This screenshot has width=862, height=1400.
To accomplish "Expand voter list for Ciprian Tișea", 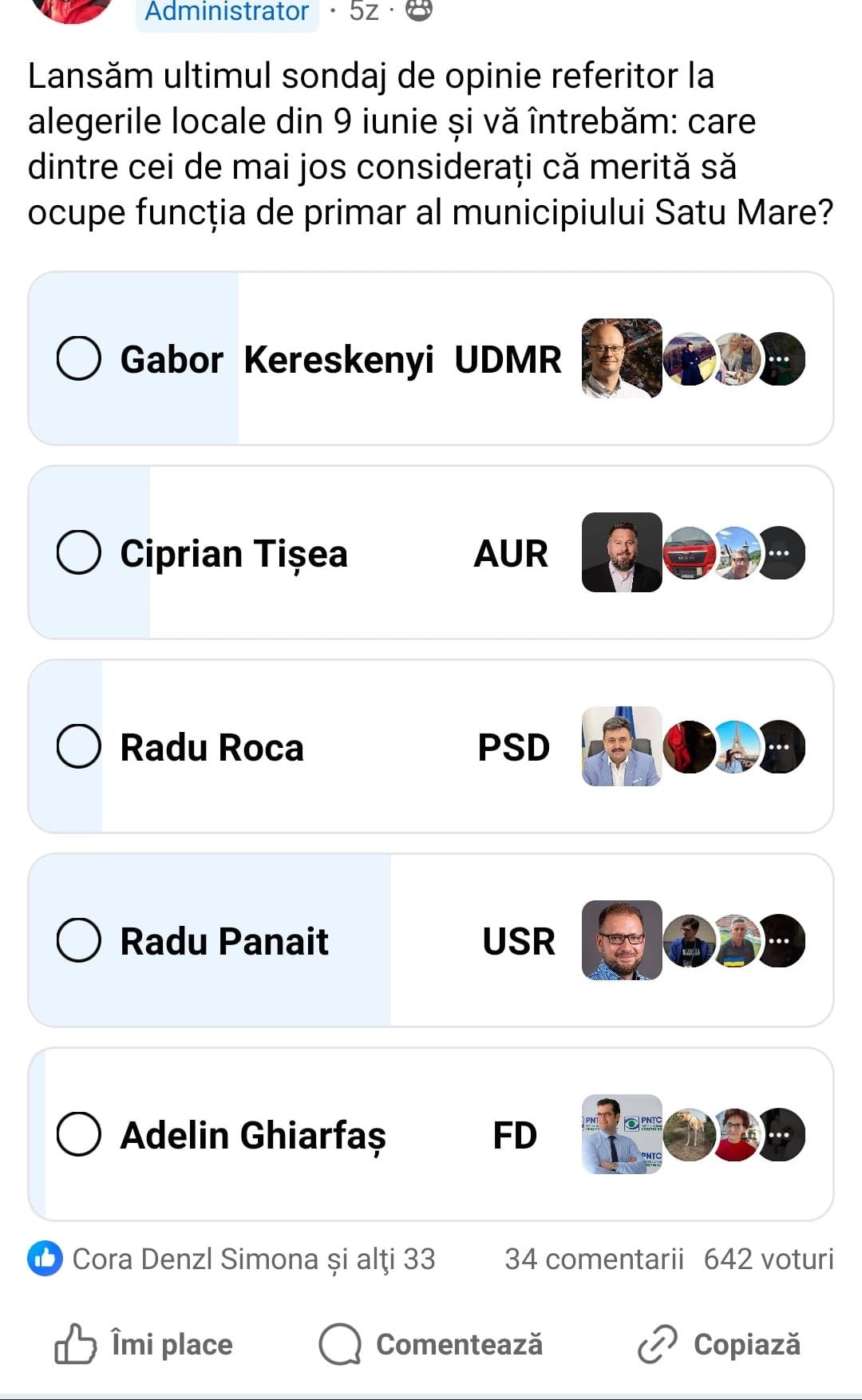I will coord(781,552).
